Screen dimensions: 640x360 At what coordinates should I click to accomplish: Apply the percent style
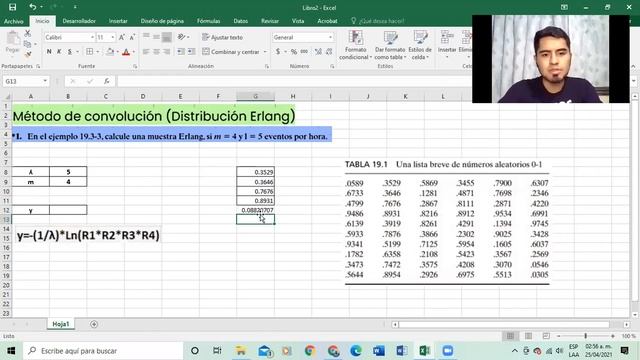point(294,52)
